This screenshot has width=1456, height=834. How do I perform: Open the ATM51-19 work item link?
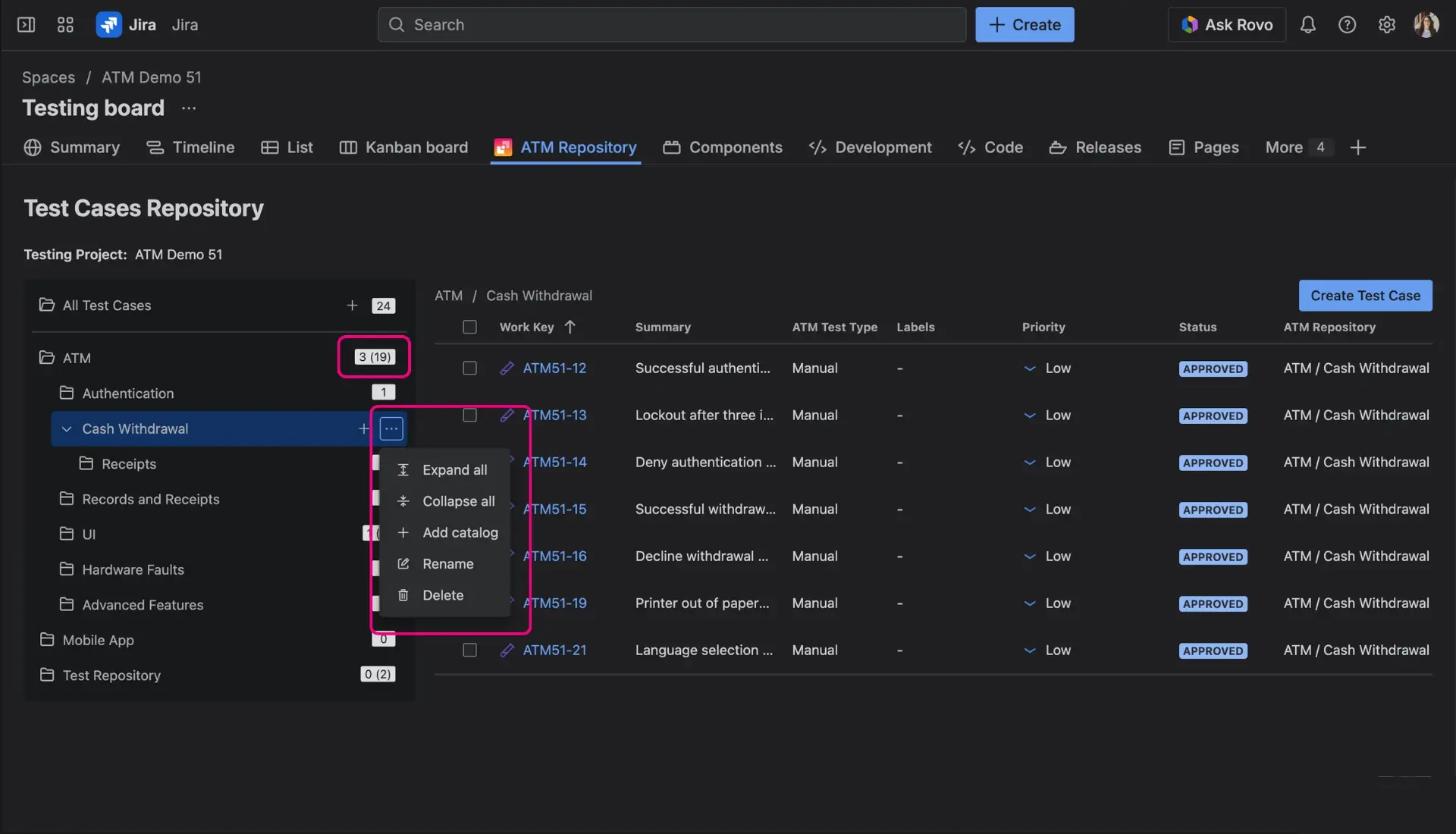click(x=554, y=604)
